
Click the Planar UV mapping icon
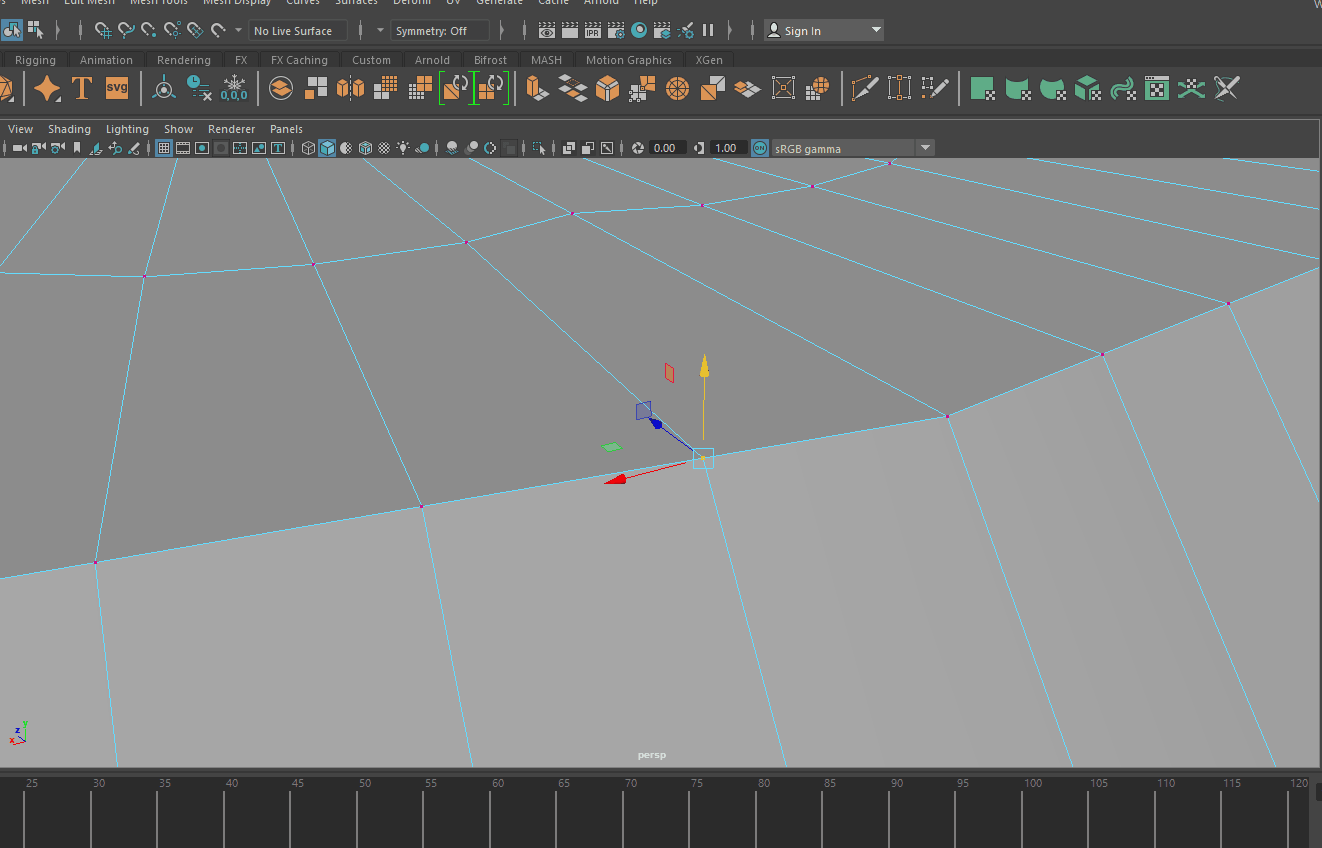pos(983,88)
